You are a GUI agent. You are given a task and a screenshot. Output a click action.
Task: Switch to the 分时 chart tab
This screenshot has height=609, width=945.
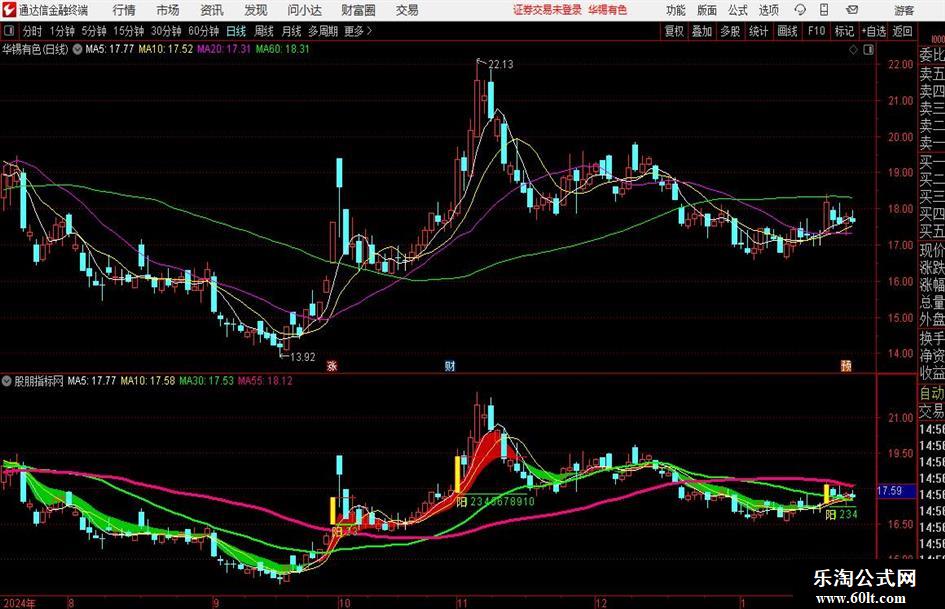click(x=32, y=31)
